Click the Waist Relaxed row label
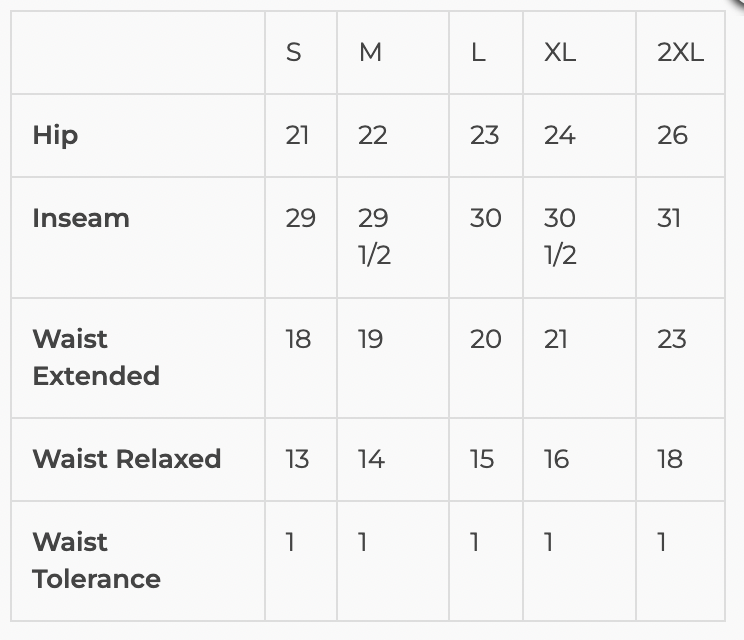744x640 pixels. point(127,459)
